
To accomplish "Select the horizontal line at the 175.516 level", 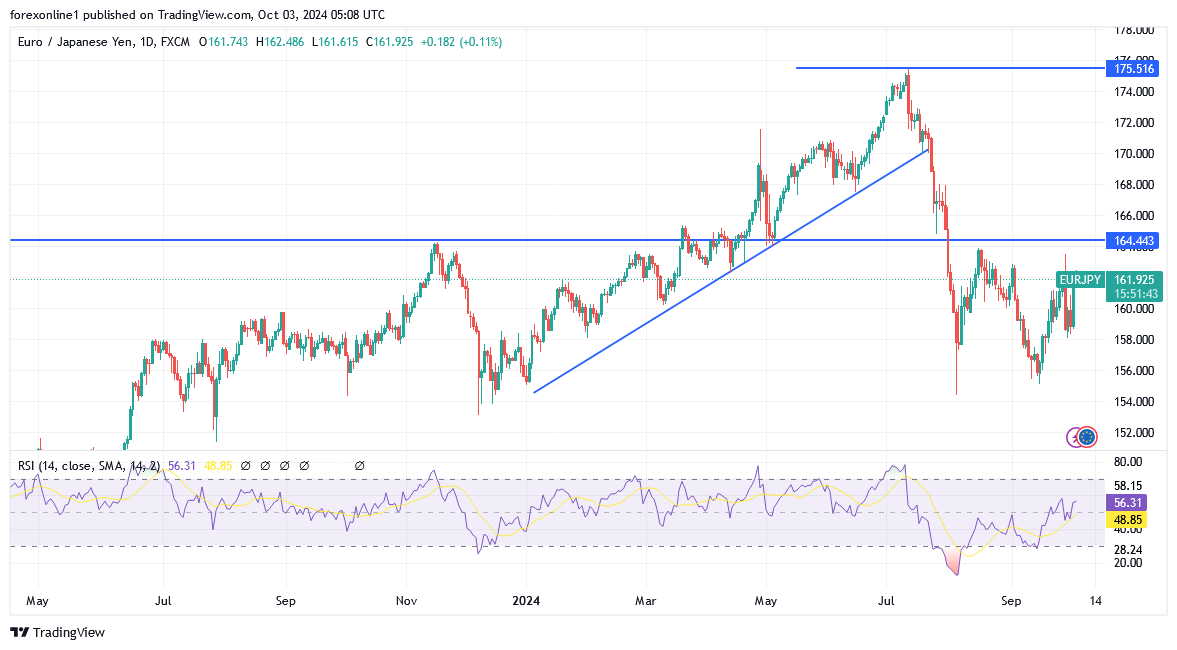I will coord(950,68).
